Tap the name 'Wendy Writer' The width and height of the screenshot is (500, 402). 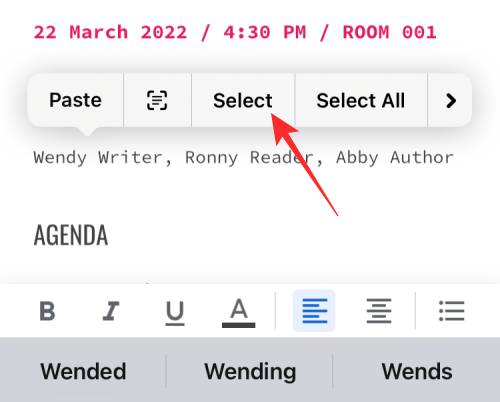(x=97, y=157)
